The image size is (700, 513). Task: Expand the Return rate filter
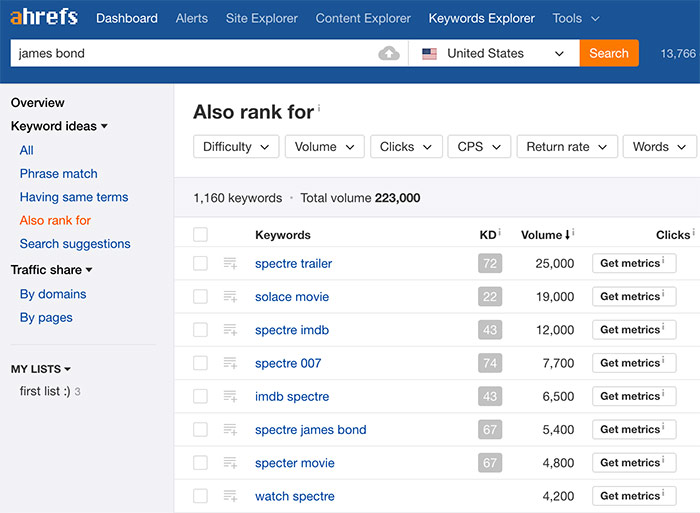point(567,147)
